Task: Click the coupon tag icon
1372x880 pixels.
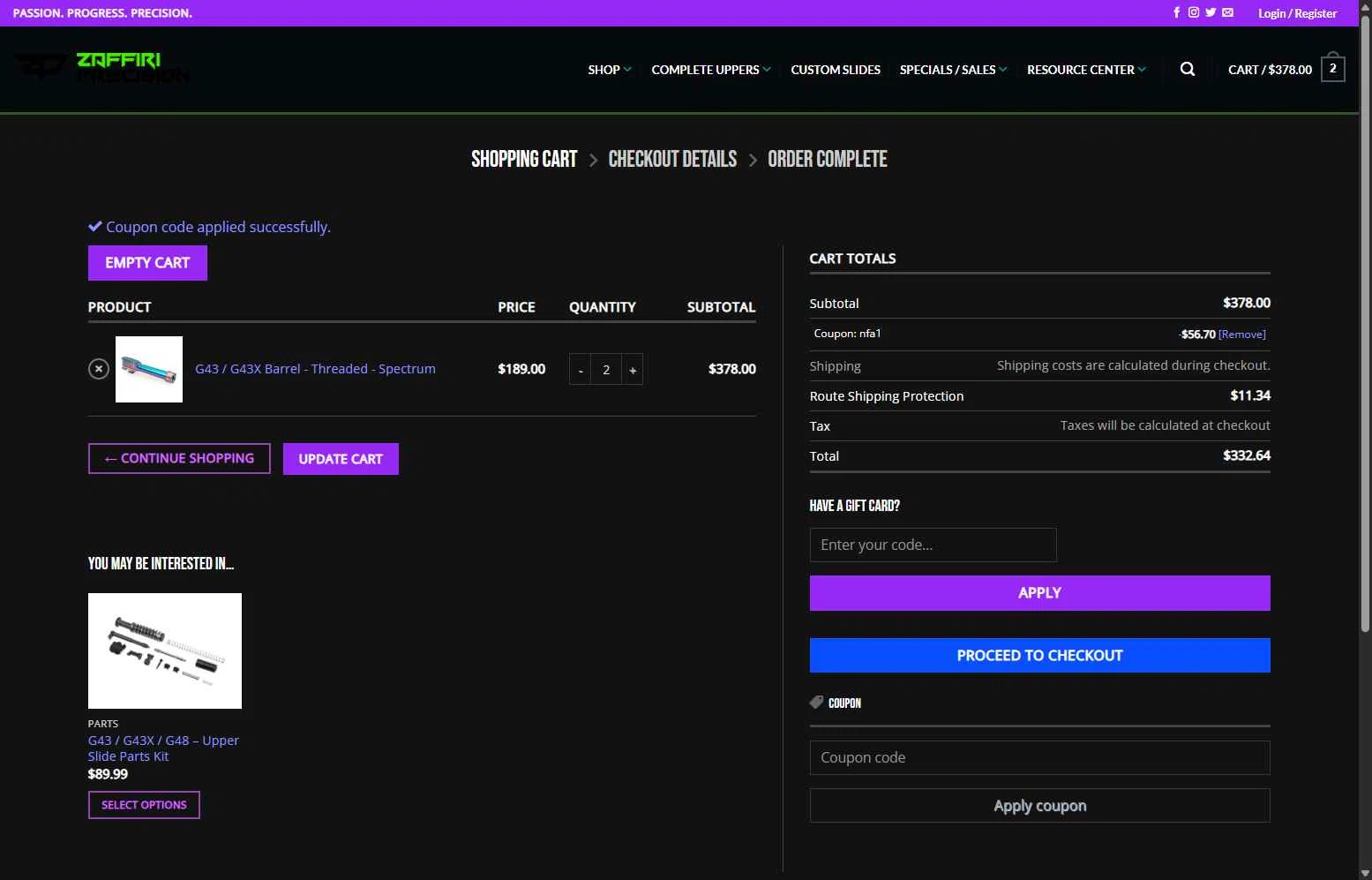Action: tap(816, 703)
